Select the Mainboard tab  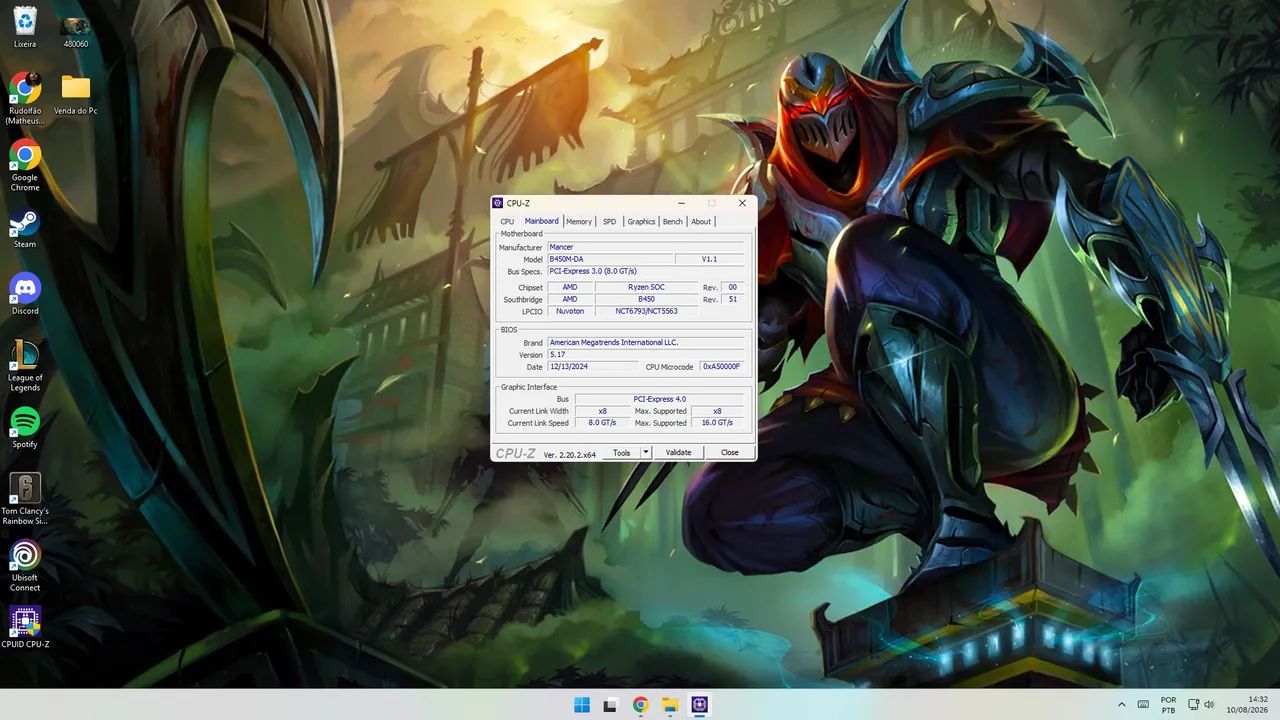click(541, 221)
